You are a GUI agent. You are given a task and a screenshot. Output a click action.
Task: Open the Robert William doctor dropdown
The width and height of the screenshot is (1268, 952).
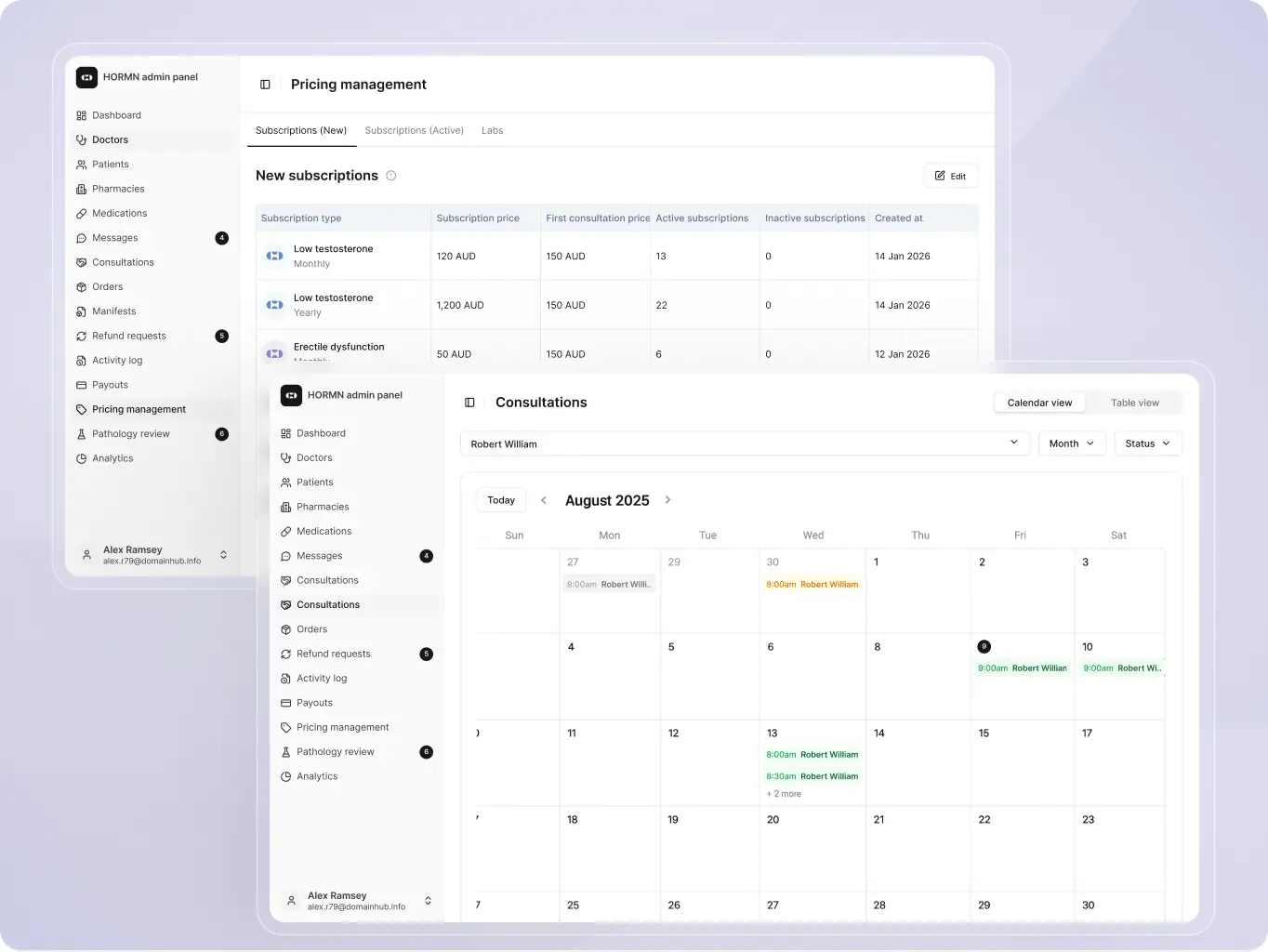pos(744,443)
